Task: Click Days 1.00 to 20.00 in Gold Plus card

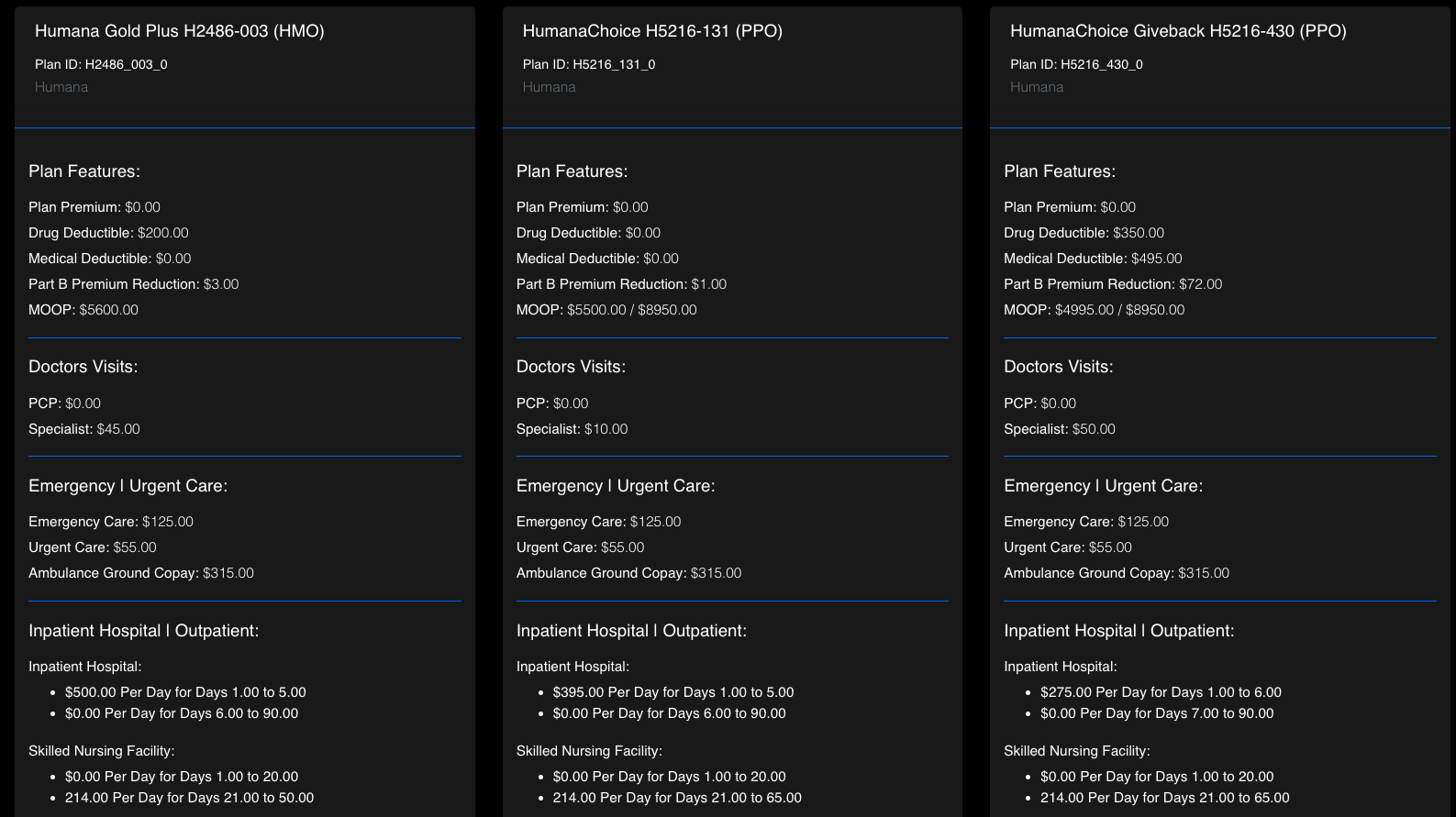Action: pyautogui.click(x=182, y=777)
